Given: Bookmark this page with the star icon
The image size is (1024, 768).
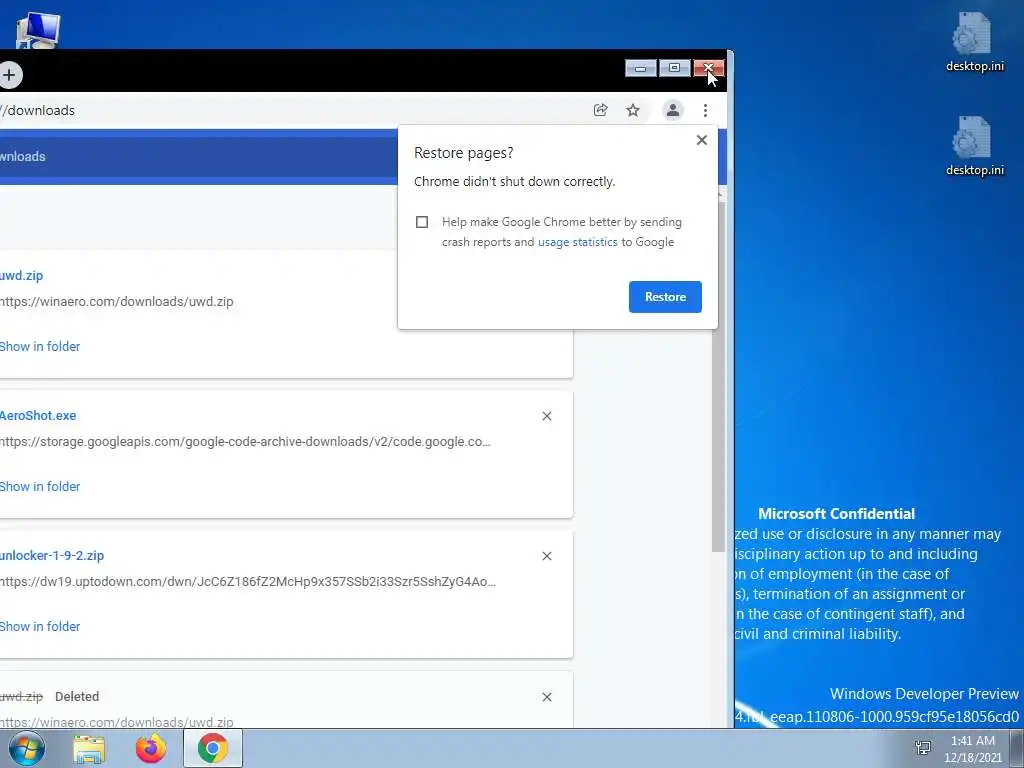Looking at the screenshot, I should tap(633, 110).
